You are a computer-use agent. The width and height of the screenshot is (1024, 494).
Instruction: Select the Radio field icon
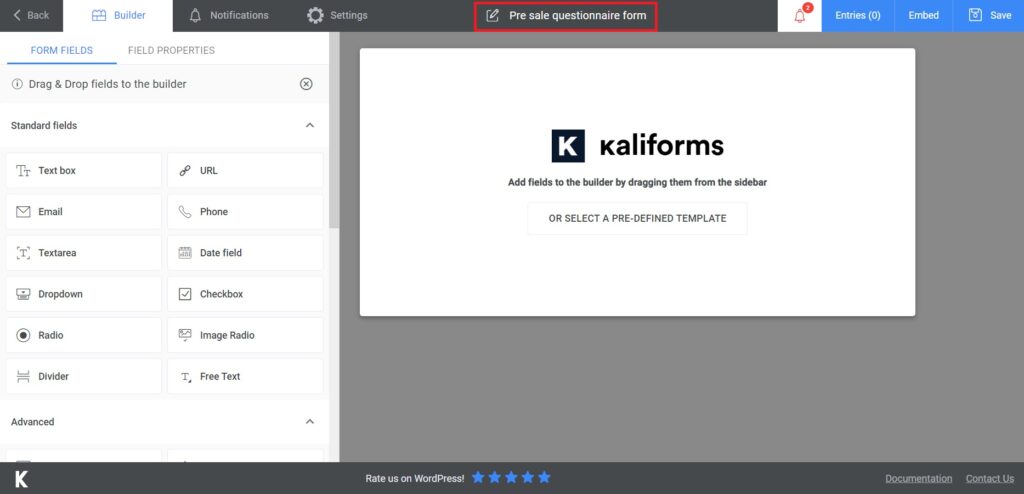[24, 335]
